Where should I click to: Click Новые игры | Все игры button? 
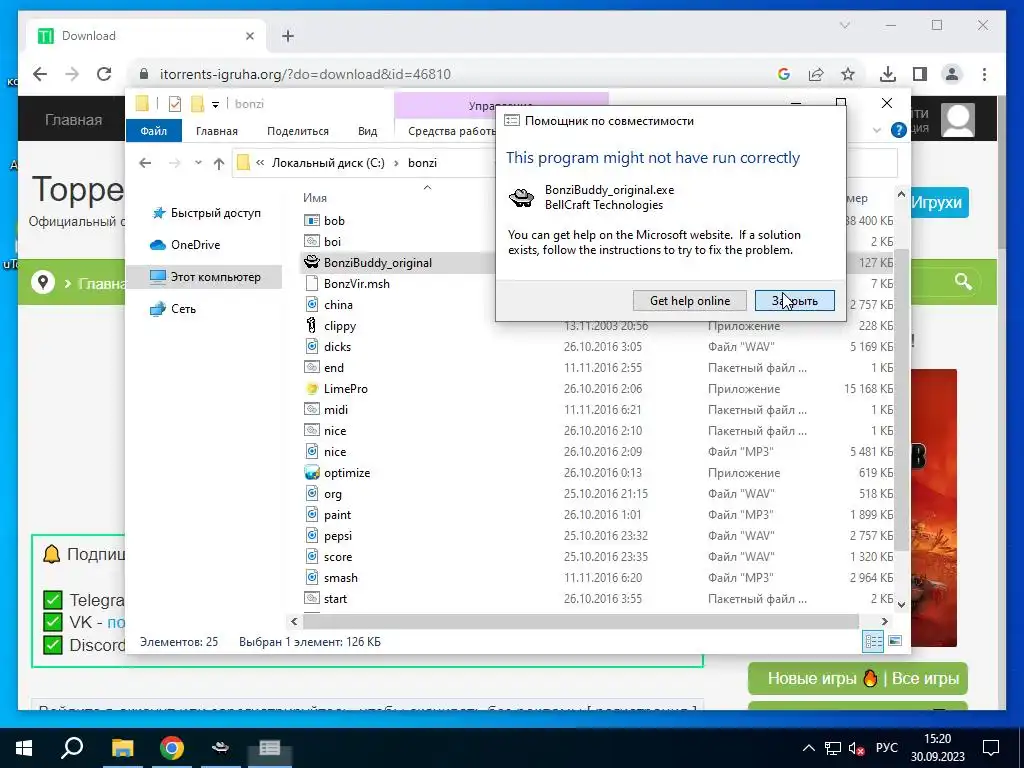(857, 679)
